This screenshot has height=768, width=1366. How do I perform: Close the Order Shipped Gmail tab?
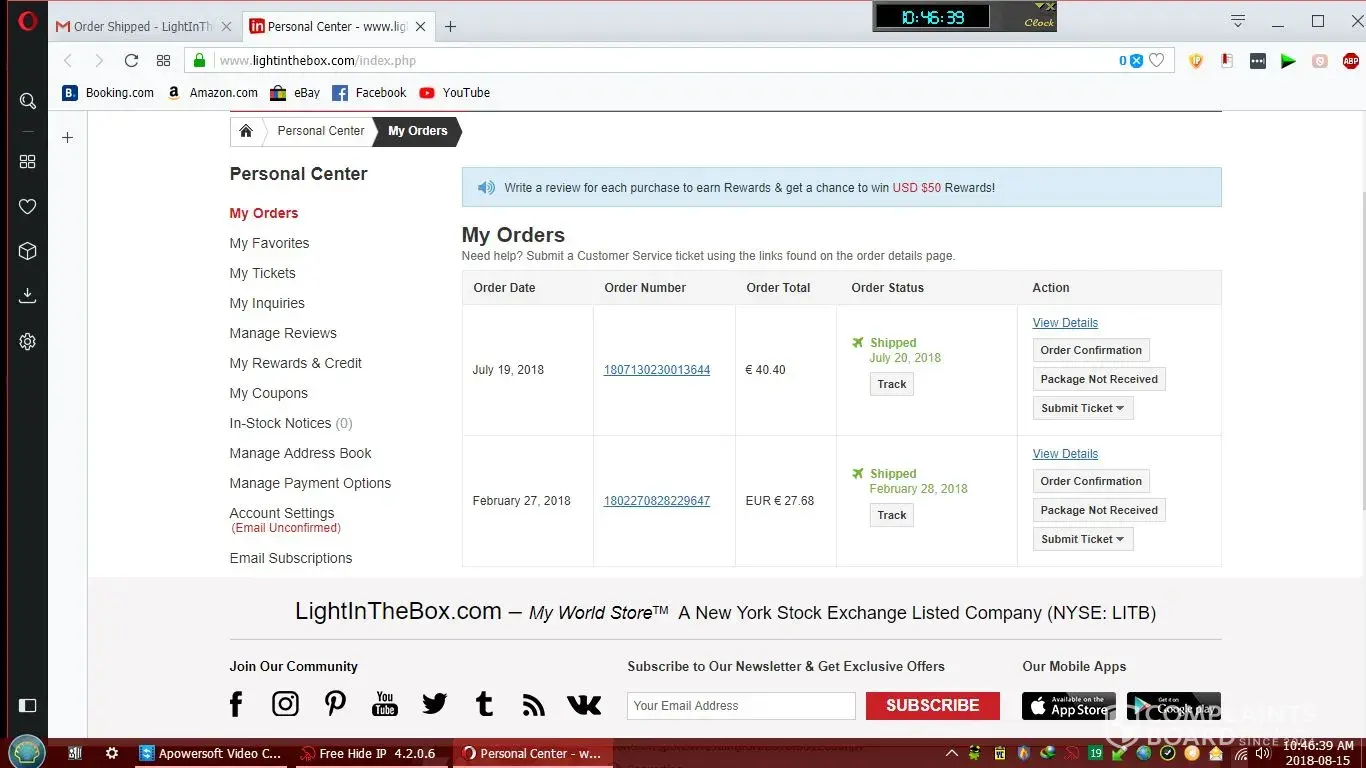tap(225, 27)
